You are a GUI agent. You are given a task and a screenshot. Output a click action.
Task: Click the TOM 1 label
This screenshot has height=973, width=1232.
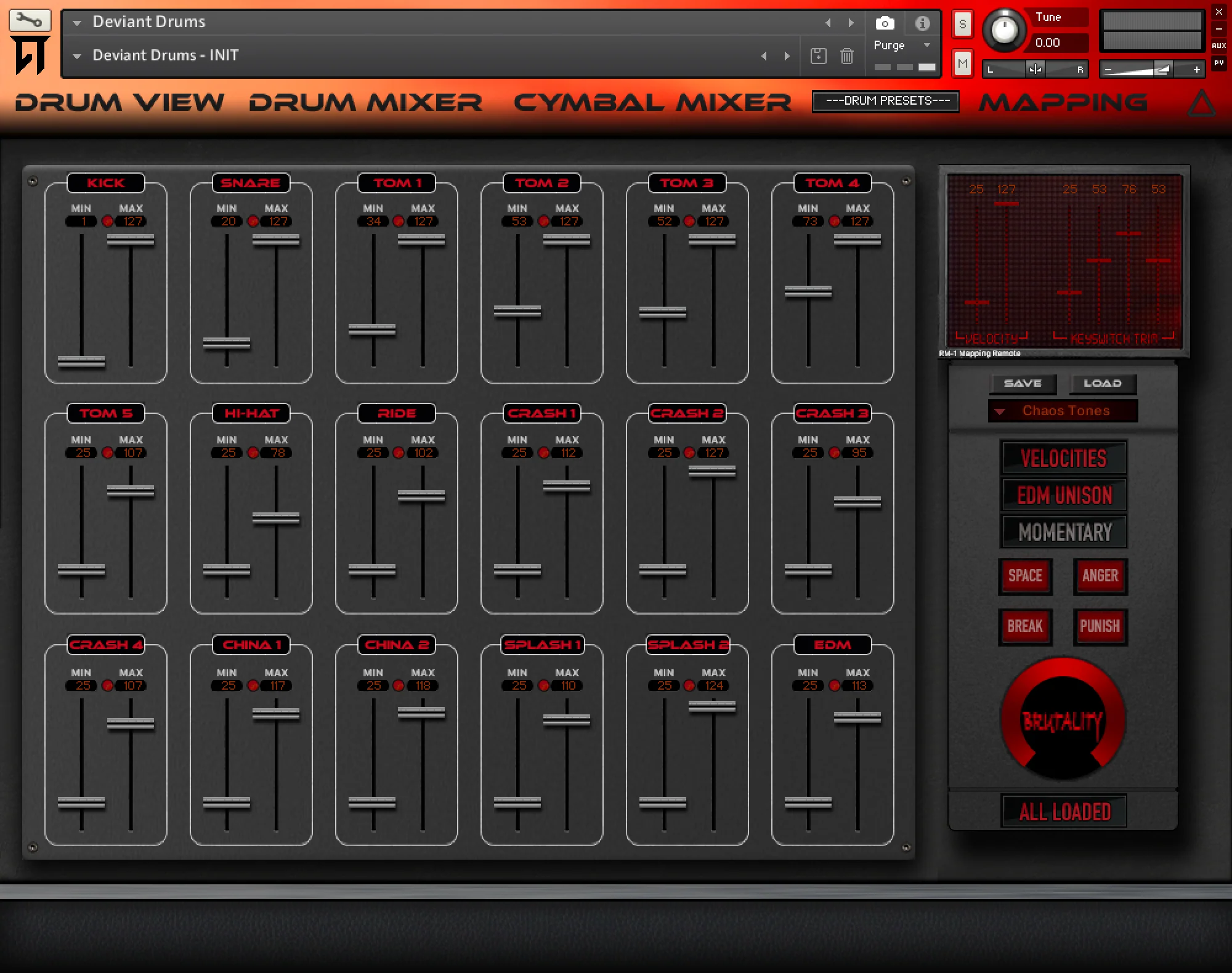tap(397, 183)
